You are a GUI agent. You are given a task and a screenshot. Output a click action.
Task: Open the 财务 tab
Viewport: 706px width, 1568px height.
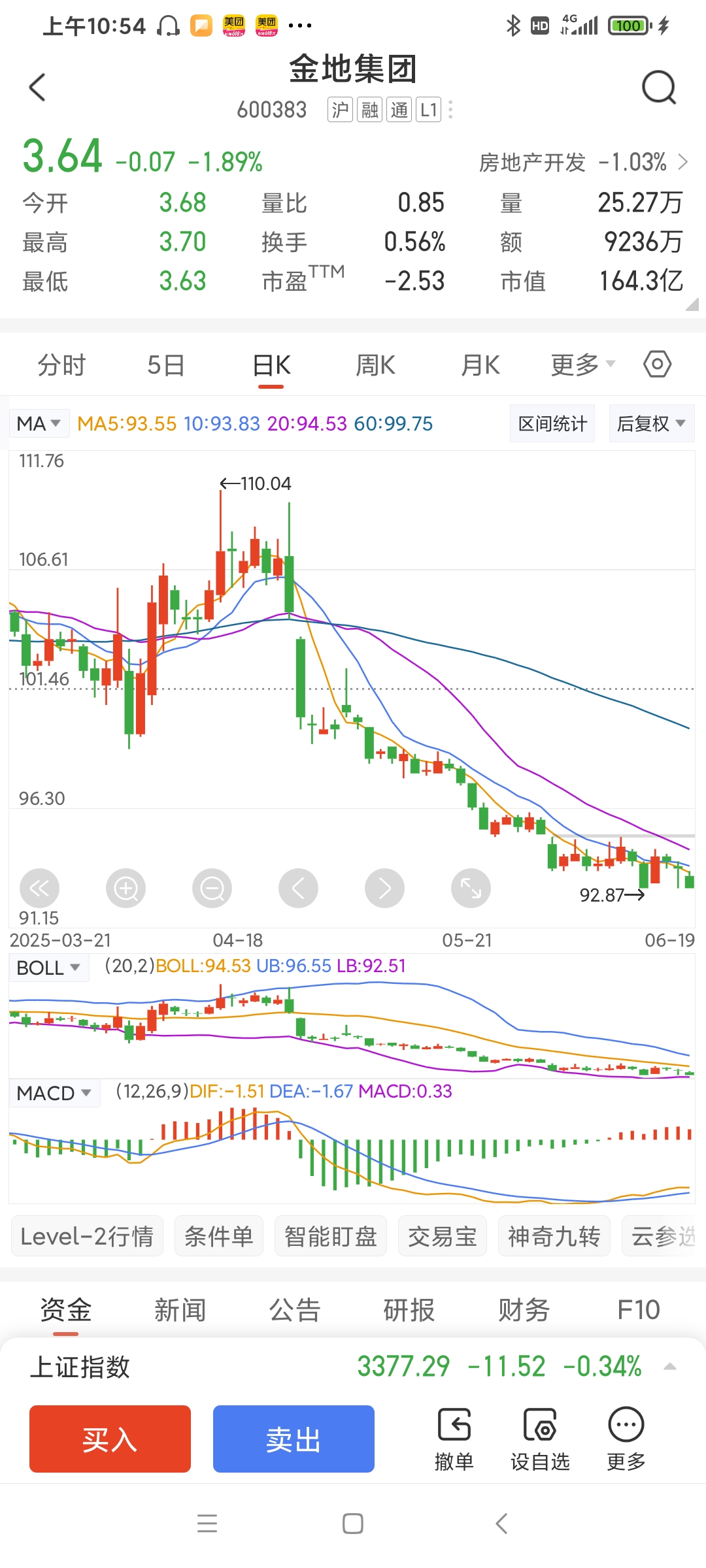[x=524, y=1309]
